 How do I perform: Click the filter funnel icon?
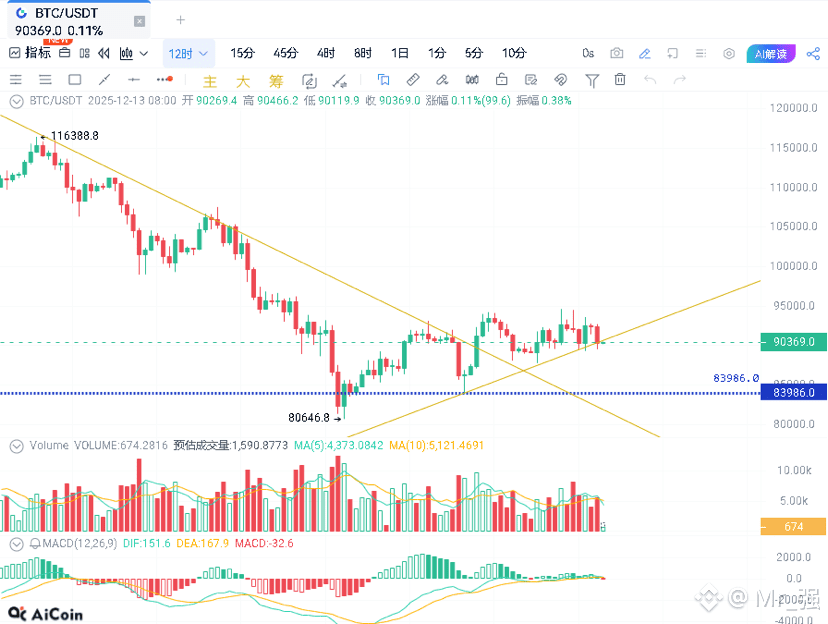pyautogui.click(x=592, y=80)
